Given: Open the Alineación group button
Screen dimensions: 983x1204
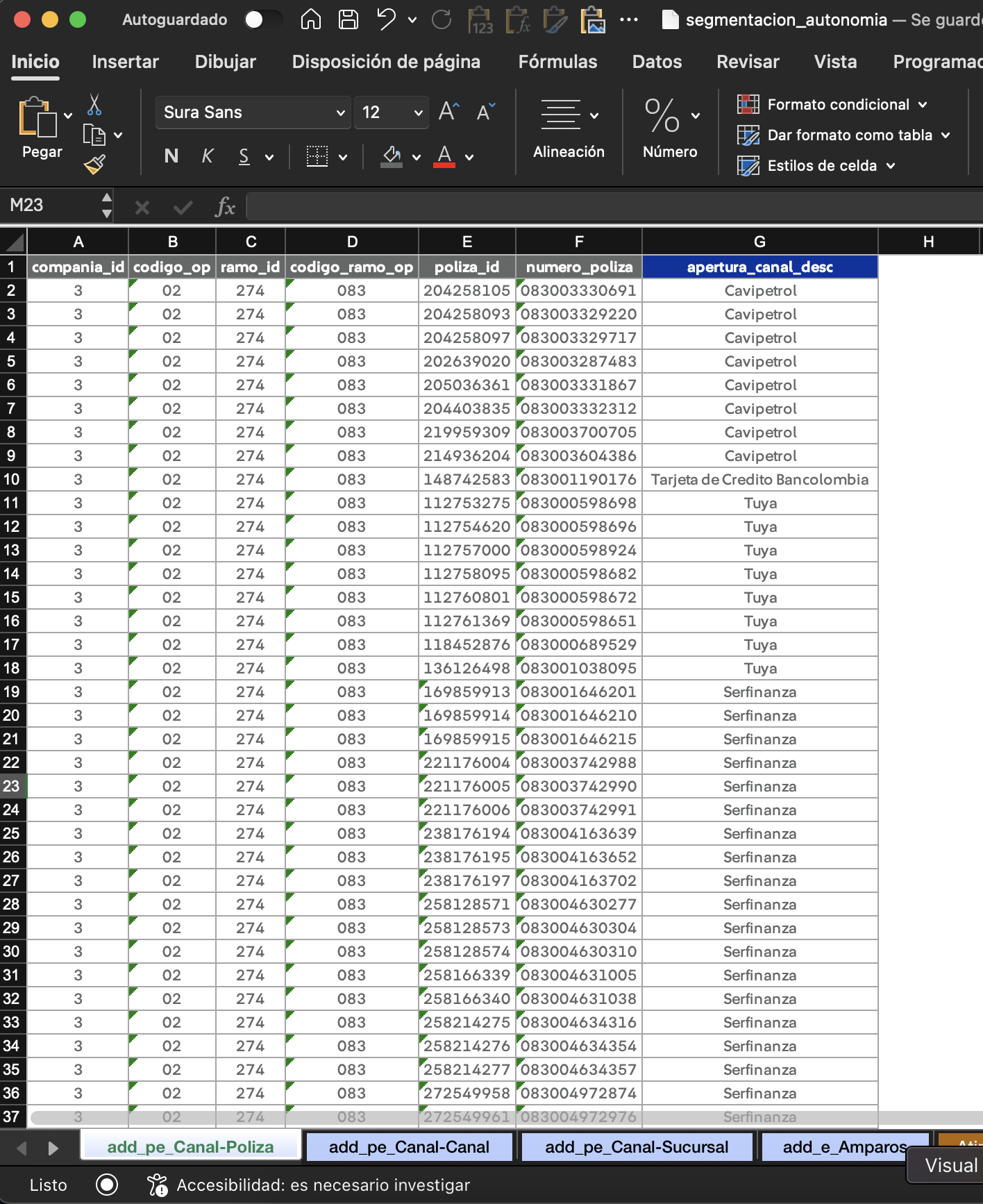Looking at the screenshot, I should (x=569, y=130).
